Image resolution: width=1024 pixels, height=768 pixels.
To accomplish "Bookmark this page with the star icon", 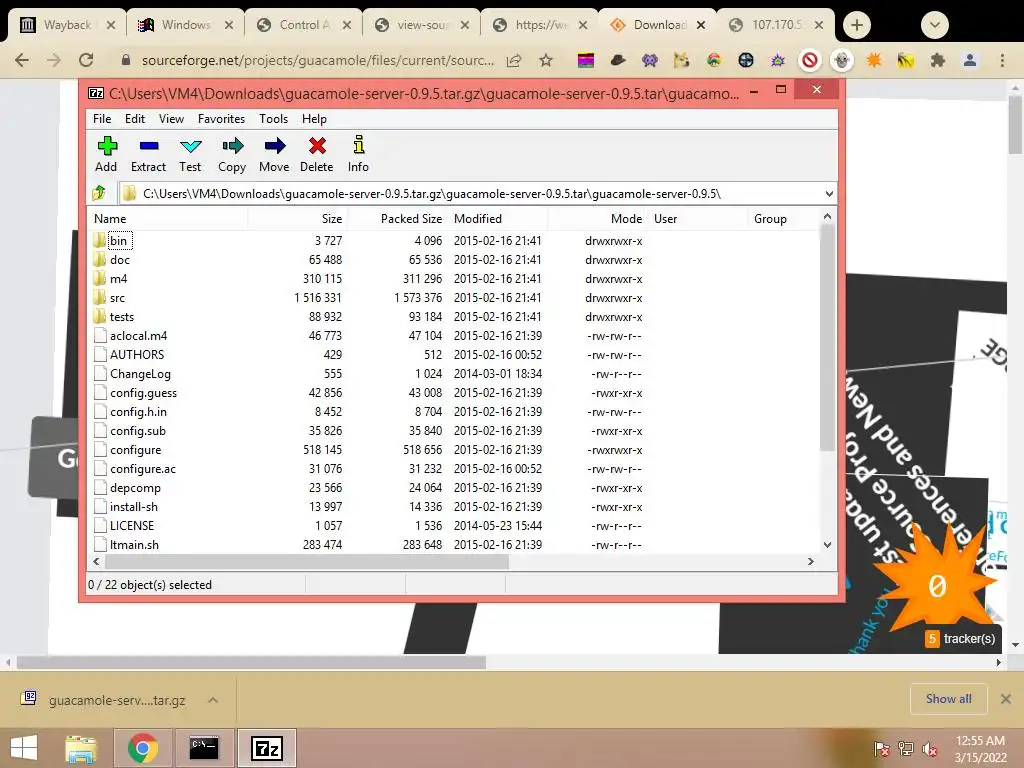I will [546, 61].
